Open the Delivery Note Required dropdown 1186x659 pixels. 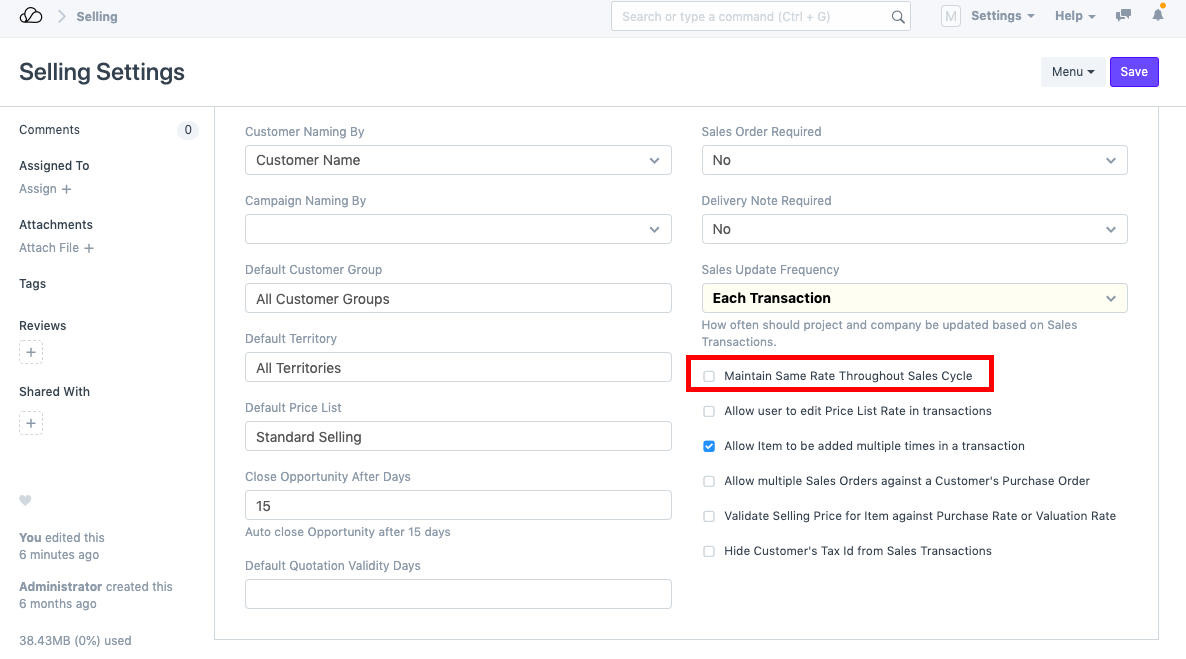coord(914,229)
